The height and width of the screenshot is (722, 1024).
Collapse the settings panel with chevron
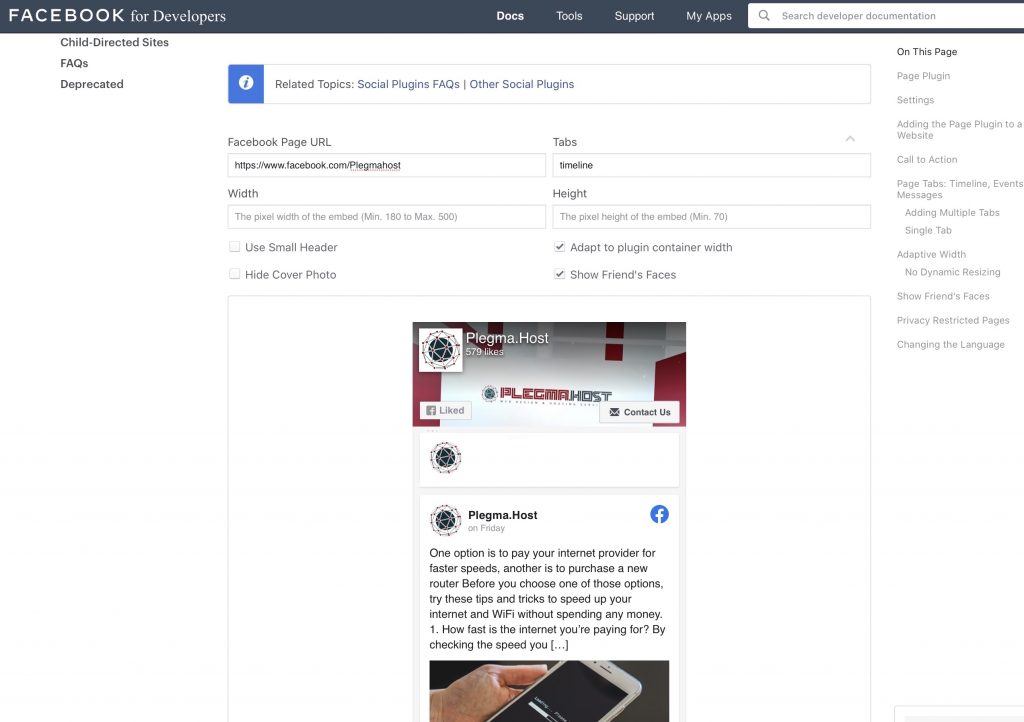[850, 138]
